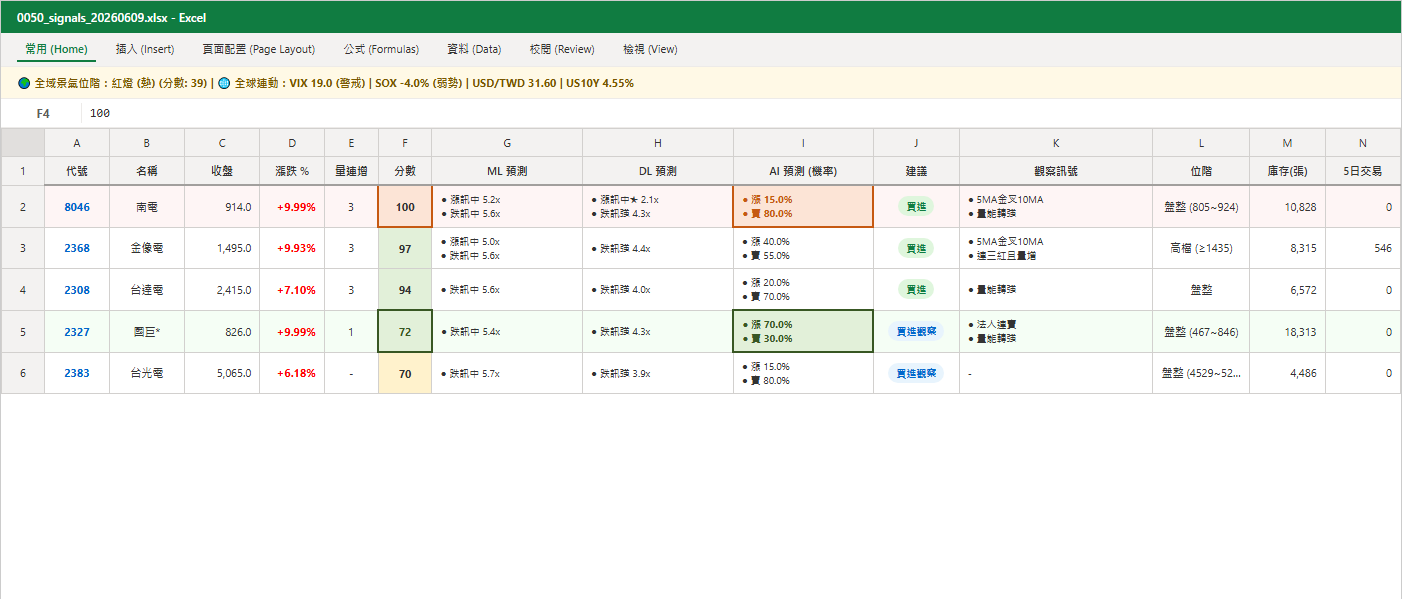Select the name cell 台光電
1402x599 pixels.
147,373
